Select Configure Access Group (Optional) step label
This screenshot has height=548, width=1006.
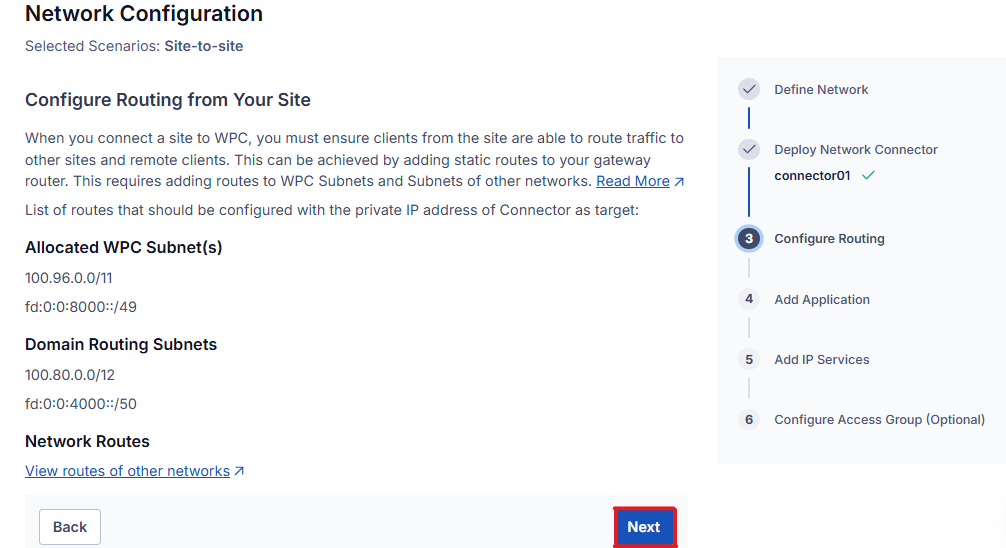(x=879, y=420)
